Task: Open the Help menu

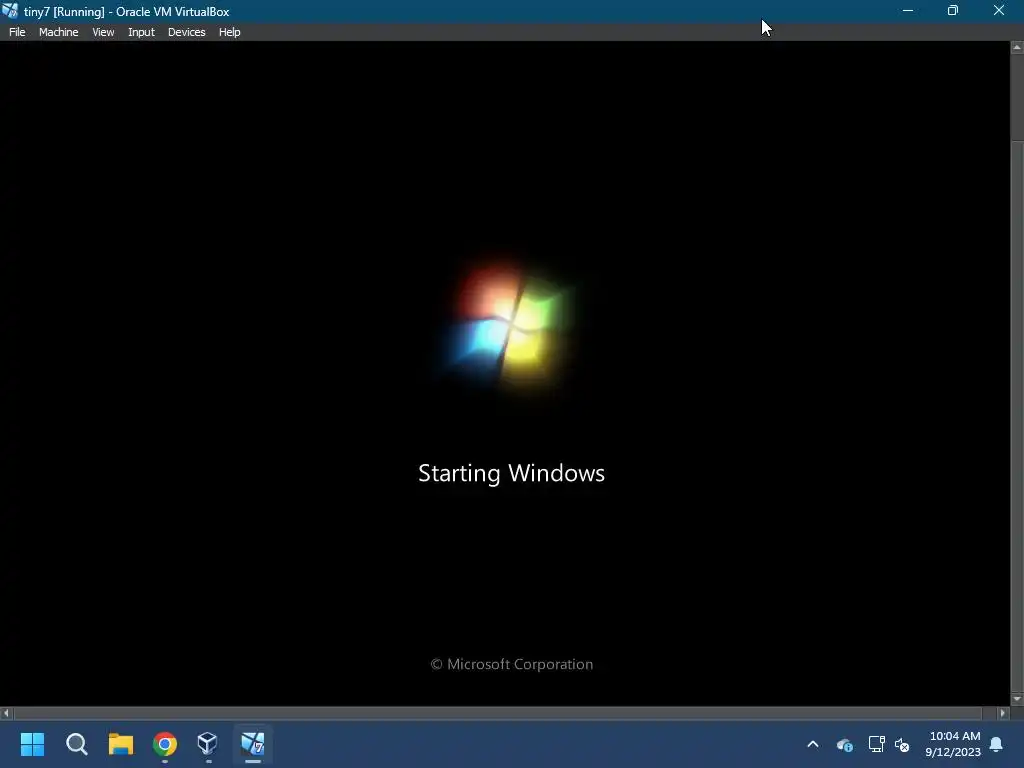Action: [229, 32]
